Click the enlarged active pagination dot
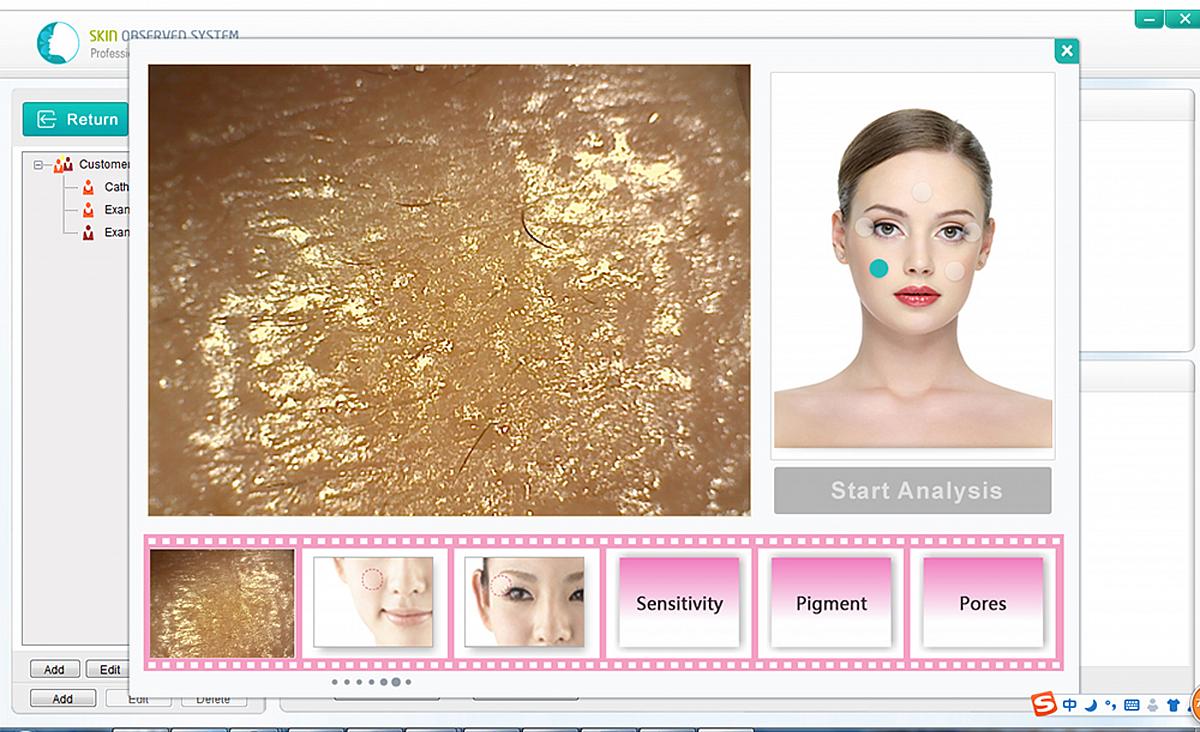 point(396,682)
